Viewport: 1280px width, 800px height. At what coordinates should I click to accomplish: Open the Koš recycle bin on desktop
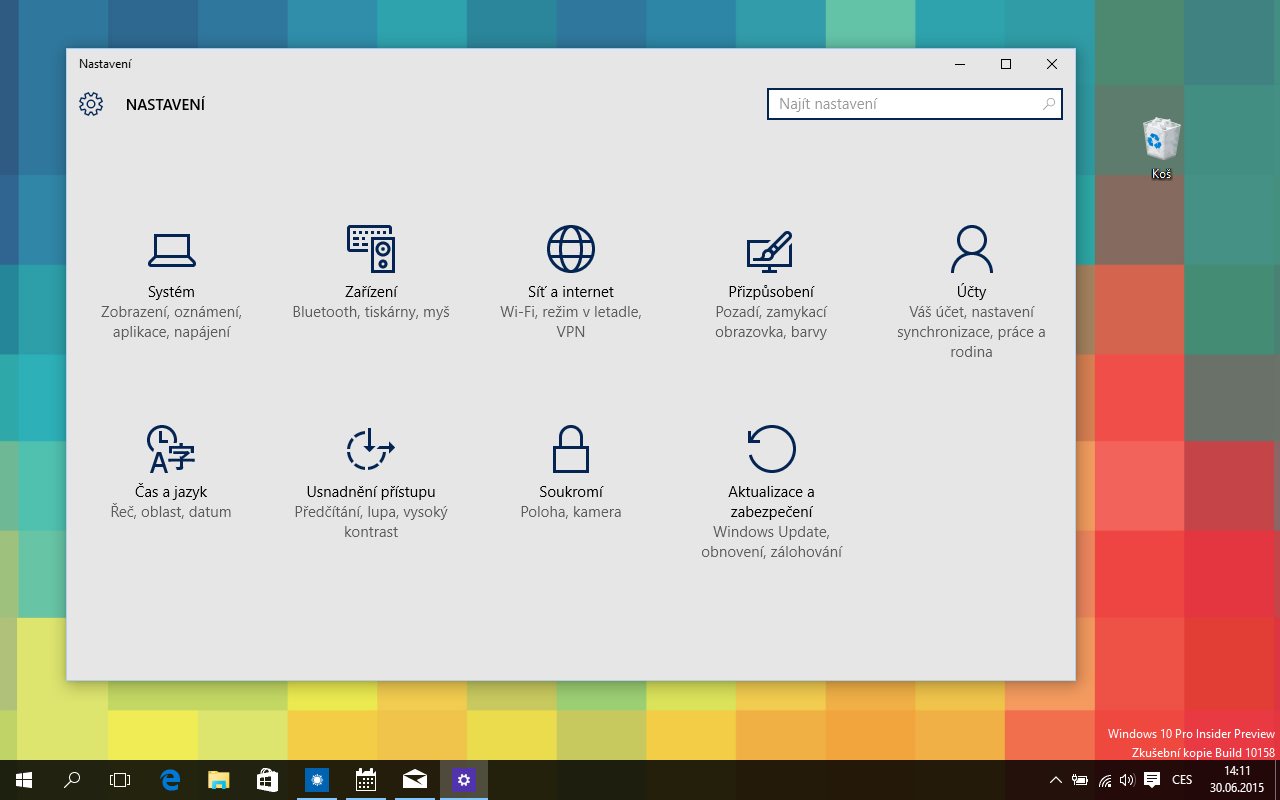(1161, 150)
